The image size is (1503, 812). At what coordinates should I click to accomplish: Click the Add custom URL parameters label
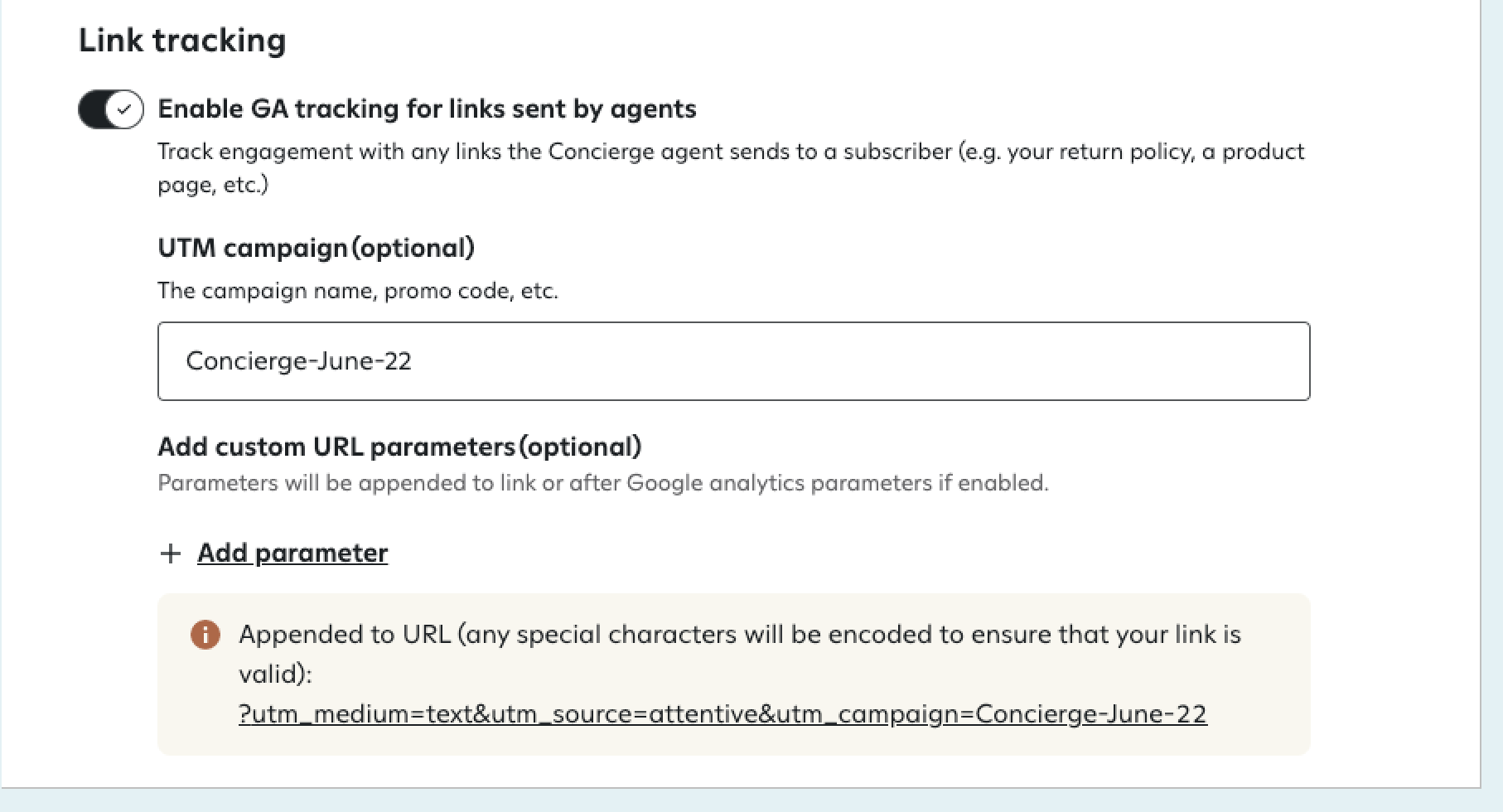click(399, 447)
